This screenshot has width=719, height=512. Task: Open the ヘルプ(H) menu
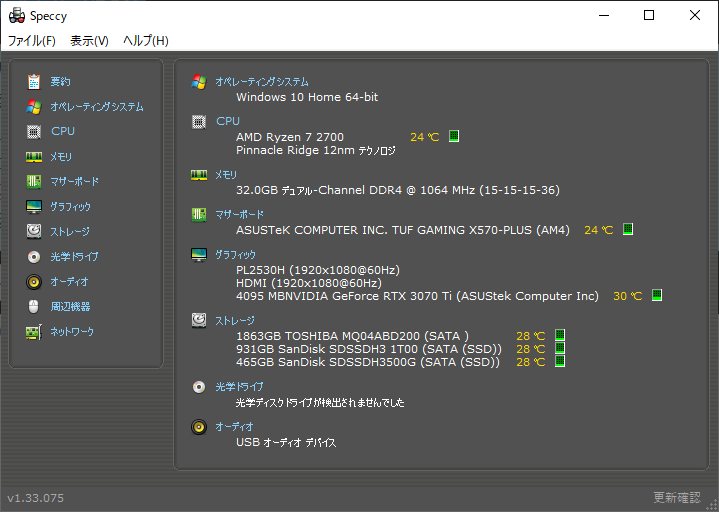click(x=145, y=41)
